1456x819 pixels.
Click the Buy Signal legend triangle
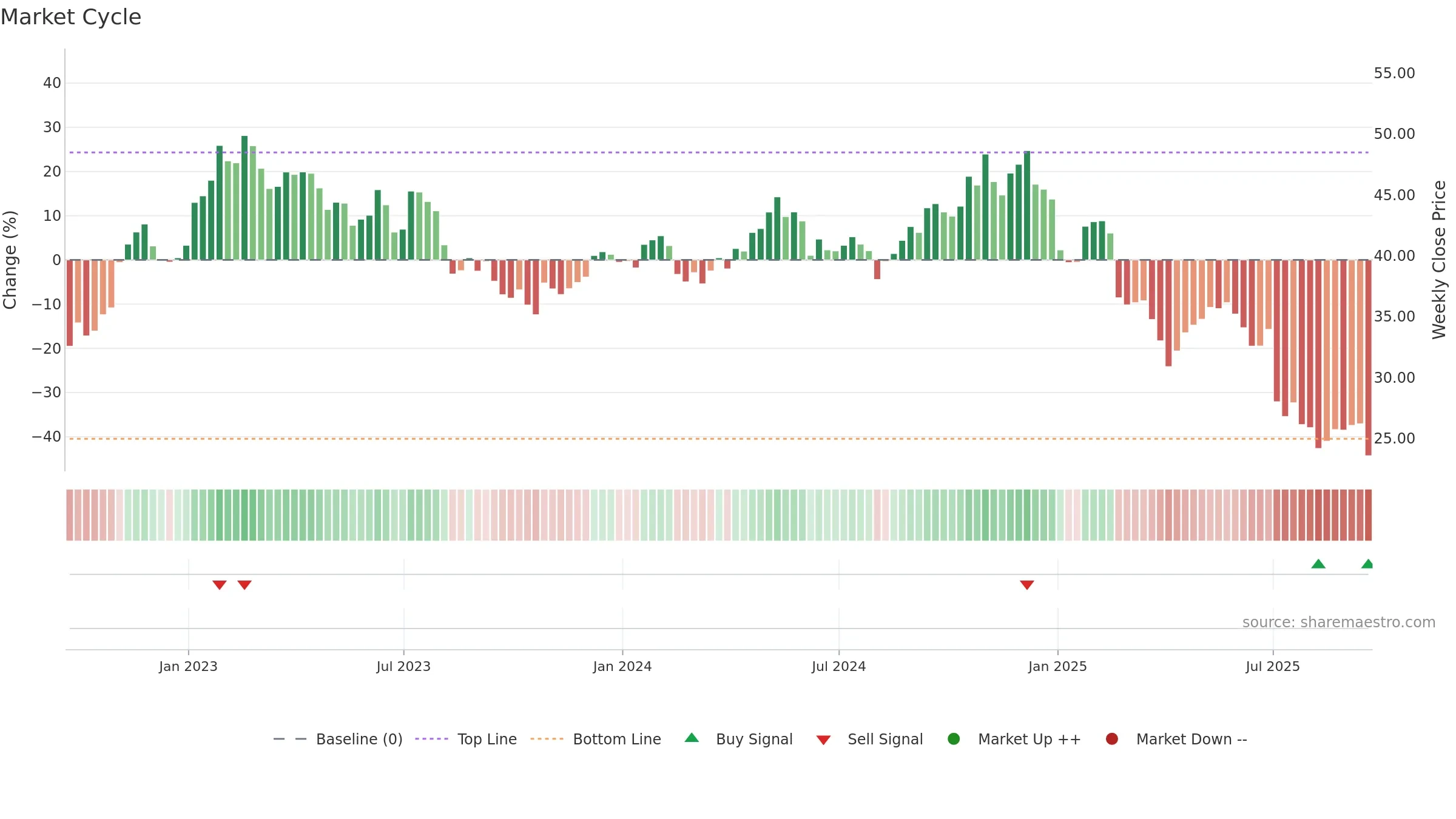point(692,738)
